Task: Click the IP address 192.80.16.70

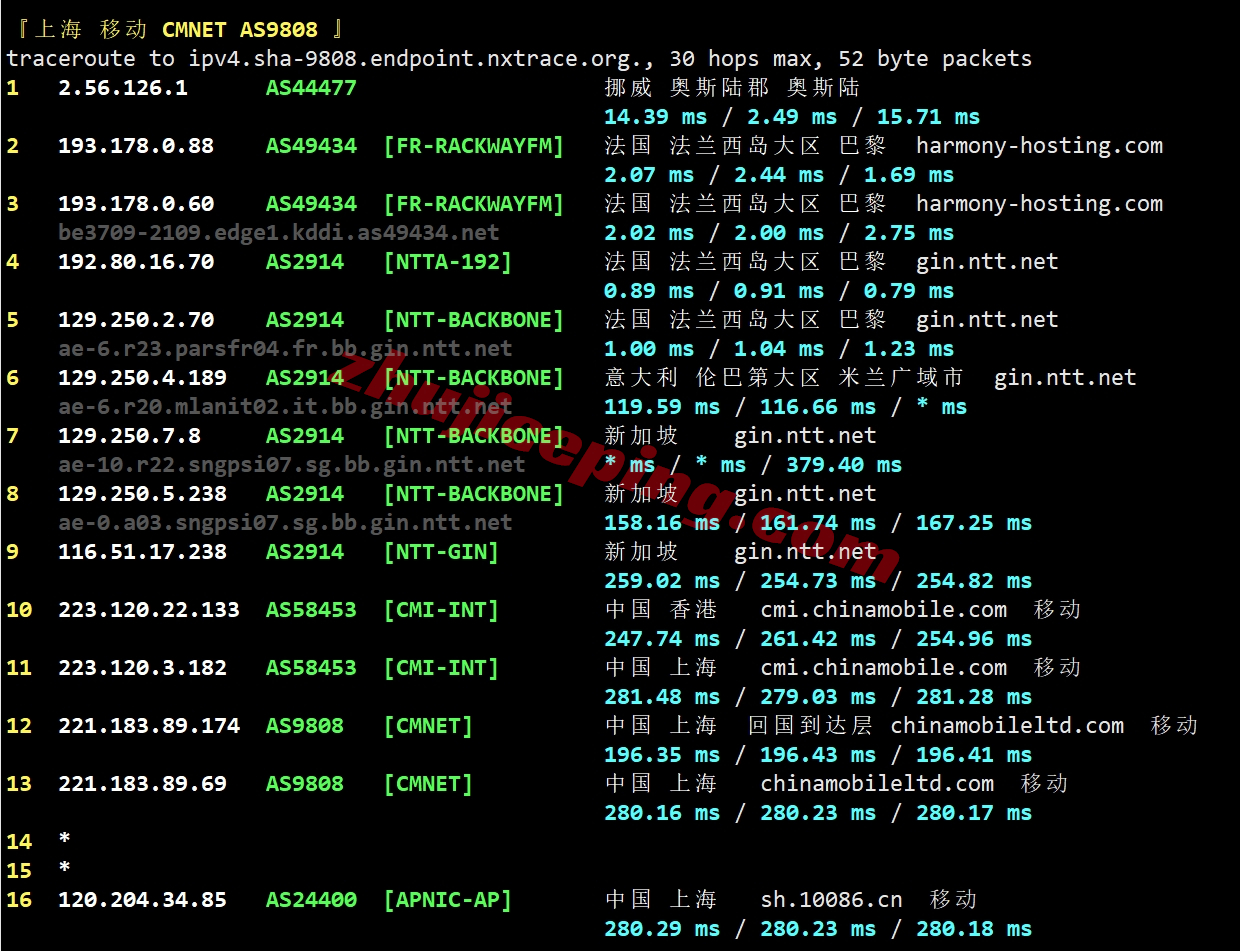Action: point(136,262)
